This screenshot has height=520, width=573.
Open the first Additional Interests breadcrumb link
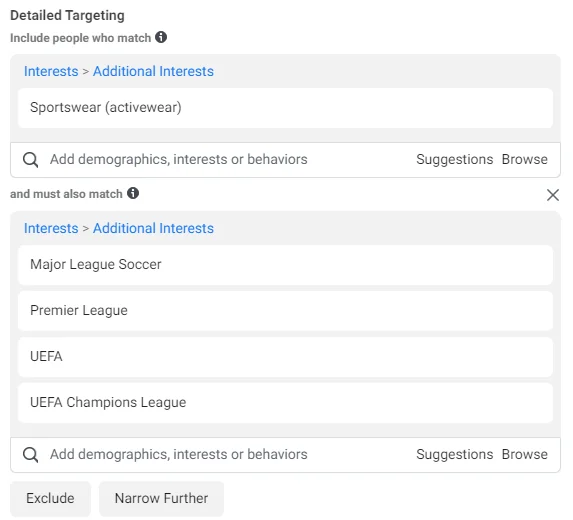pyautogui.click(x=153, y=71)
